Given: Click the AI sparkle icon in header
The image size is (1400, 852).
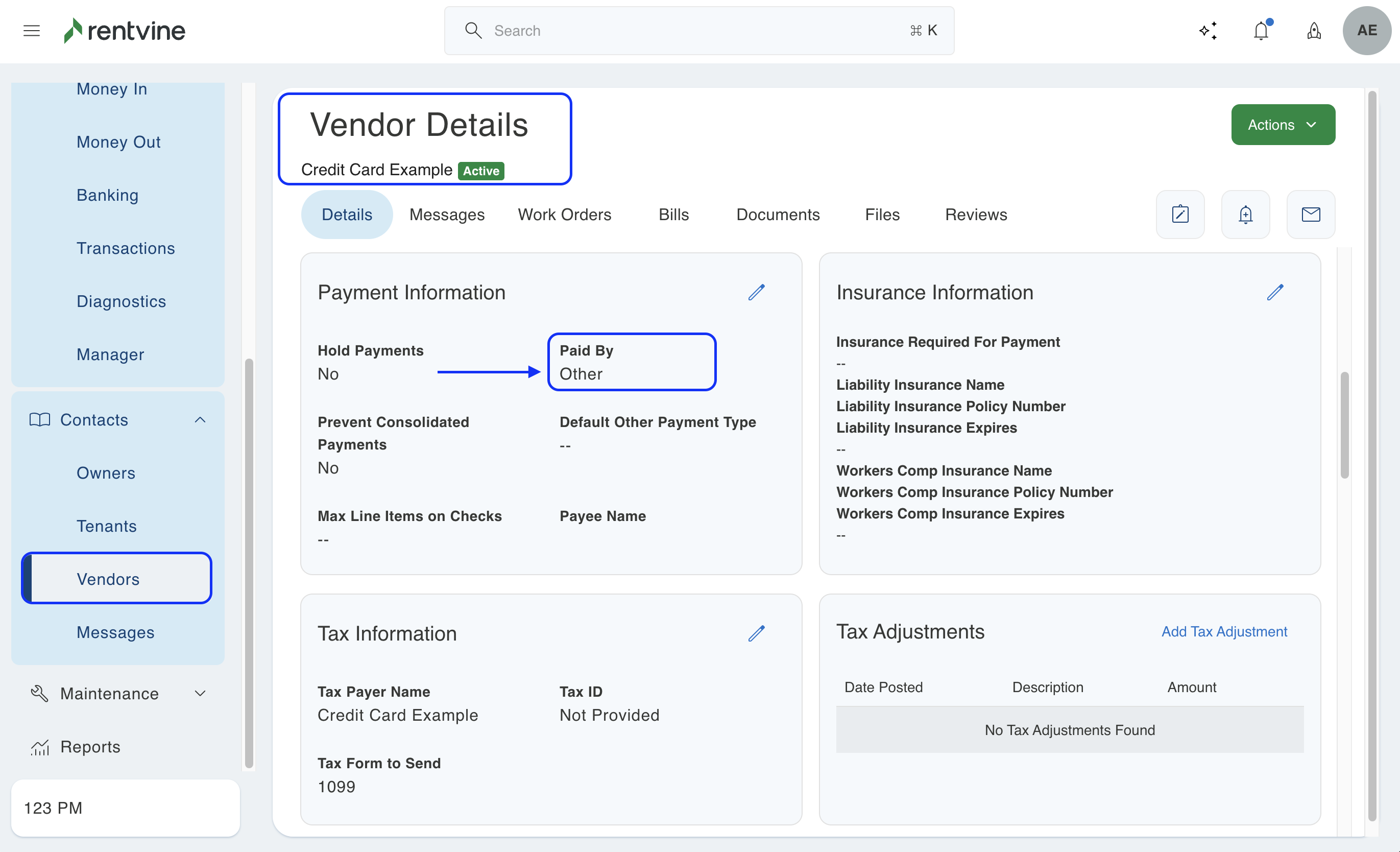Looking at the screenshot, I should (1208, 31).
